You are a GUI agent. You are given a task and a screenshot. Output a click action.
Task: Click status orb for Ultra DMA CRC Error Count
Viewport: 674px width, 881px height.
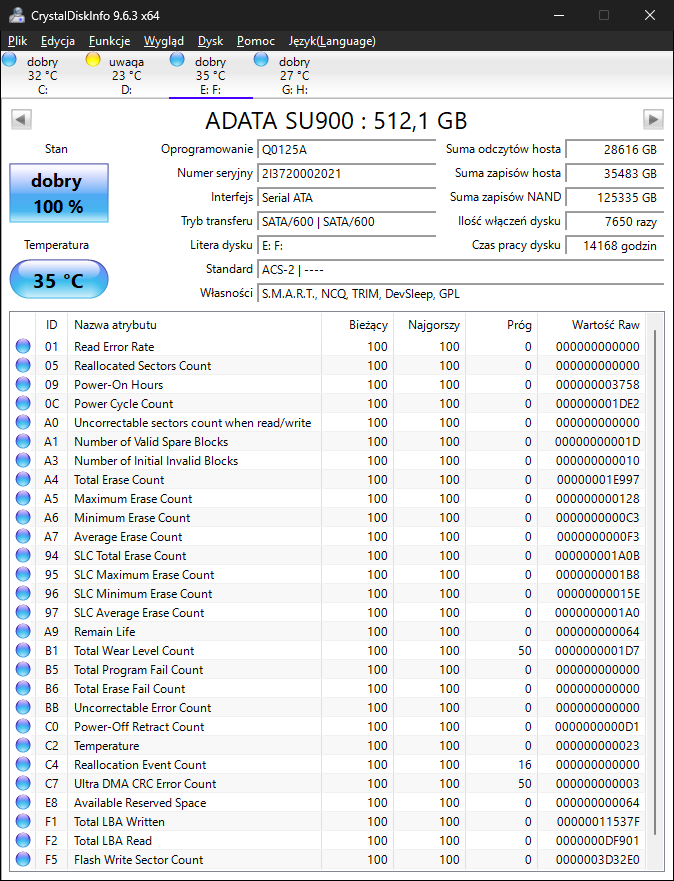(x=23, y=784)
